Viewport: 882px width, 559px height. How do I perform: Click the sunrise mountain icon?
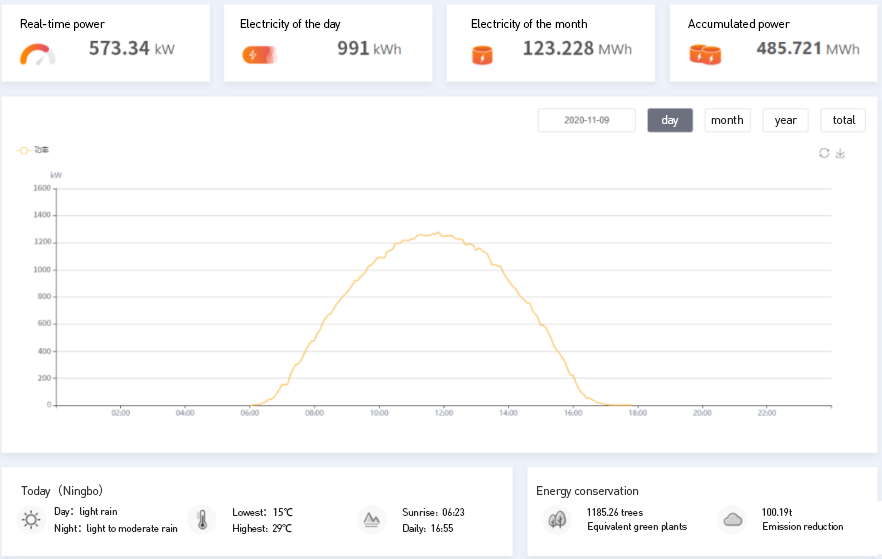372,519
